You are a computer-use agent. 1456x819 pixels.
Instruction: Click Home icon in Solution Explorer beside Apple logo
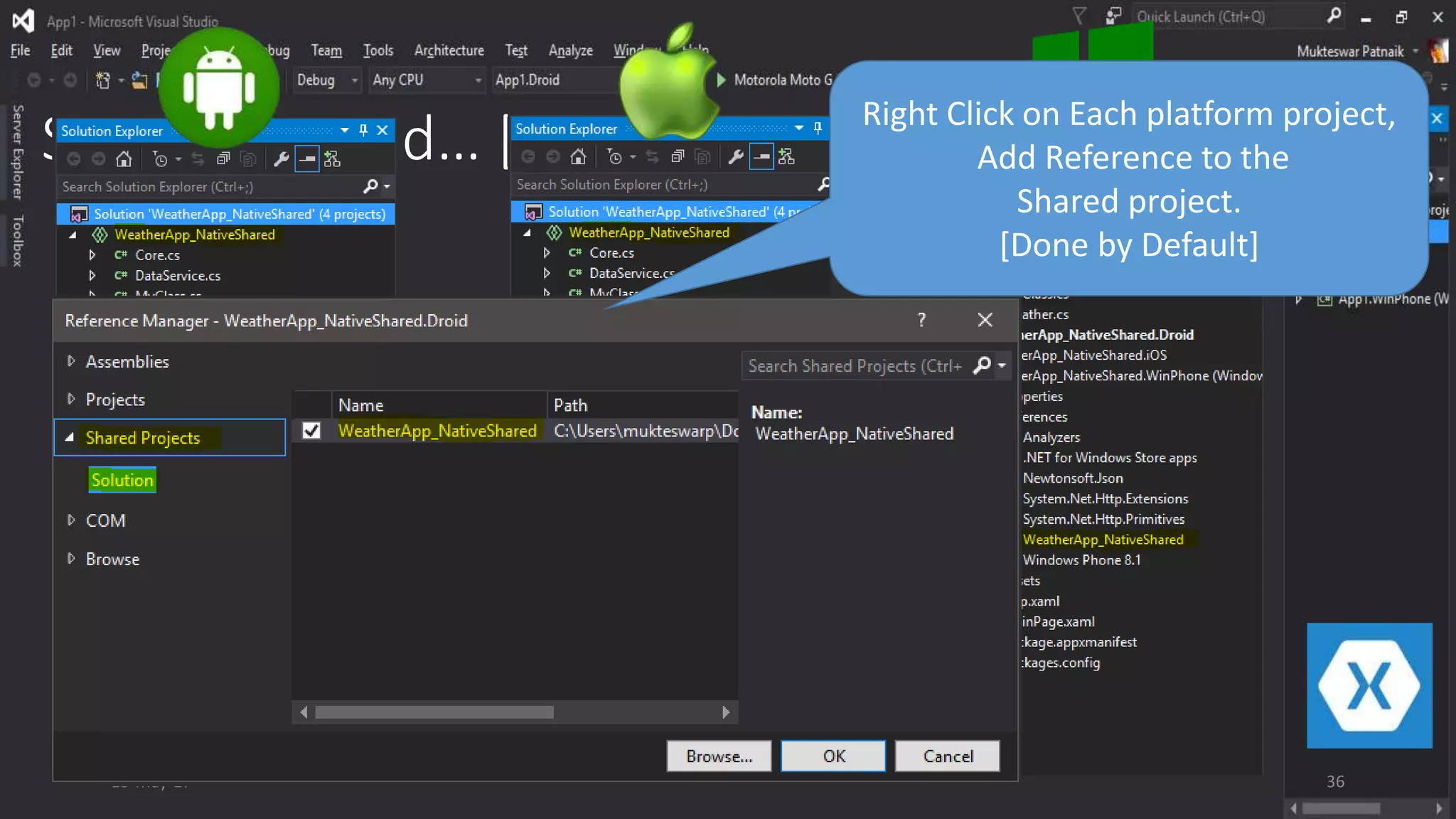(x=578, y=157)
